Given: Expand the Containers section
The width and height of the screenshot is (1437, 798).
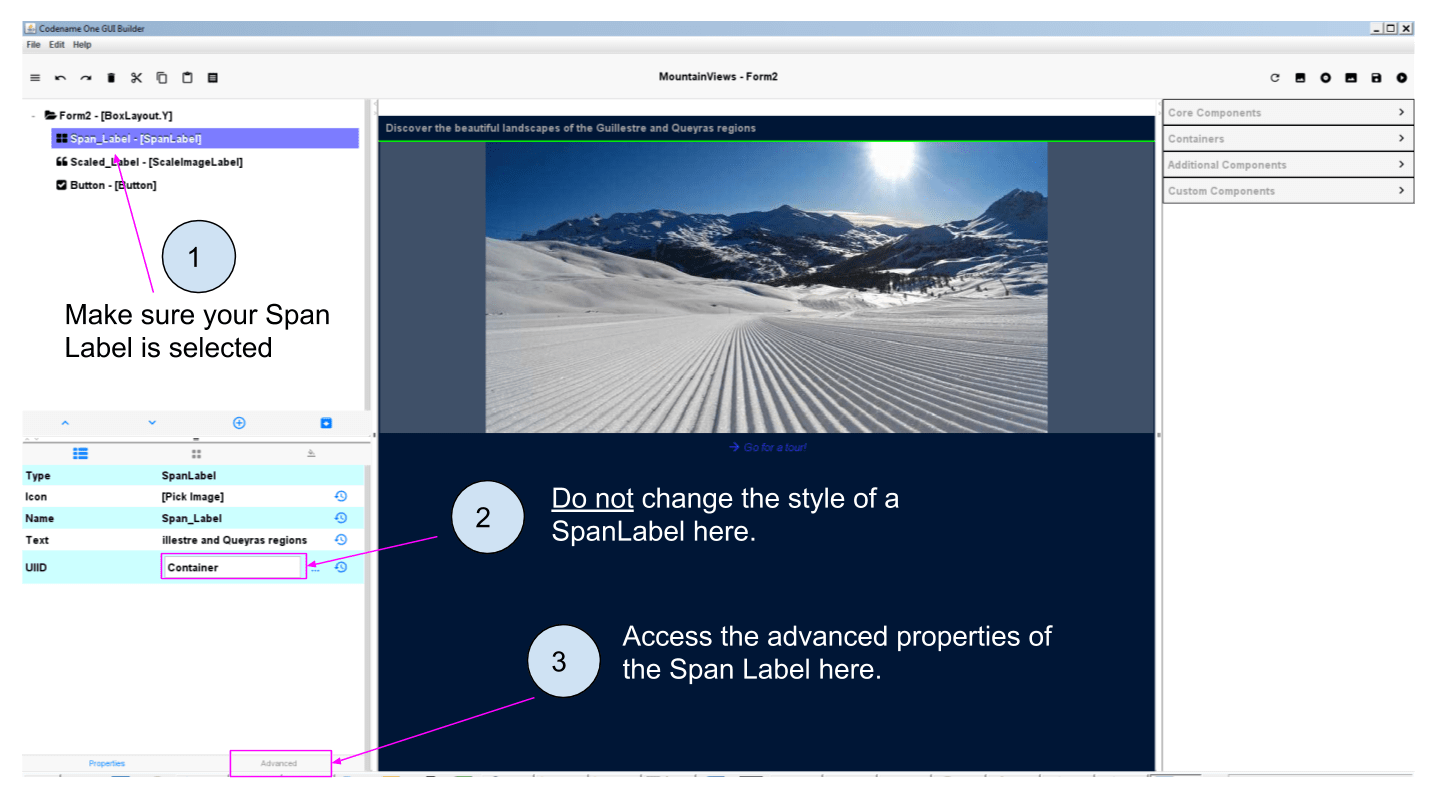Looking at the screenshot, I should tap(1287, 138).
